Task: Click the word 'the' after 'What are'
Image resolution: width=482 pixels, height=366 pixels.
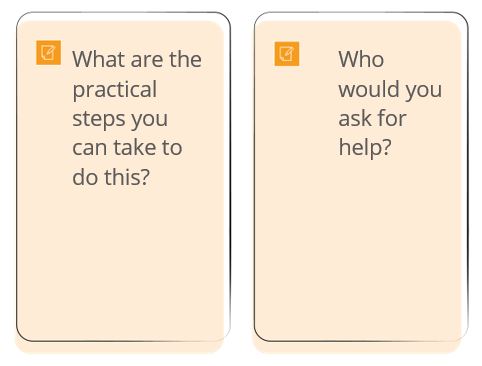Action: point(185,59)
